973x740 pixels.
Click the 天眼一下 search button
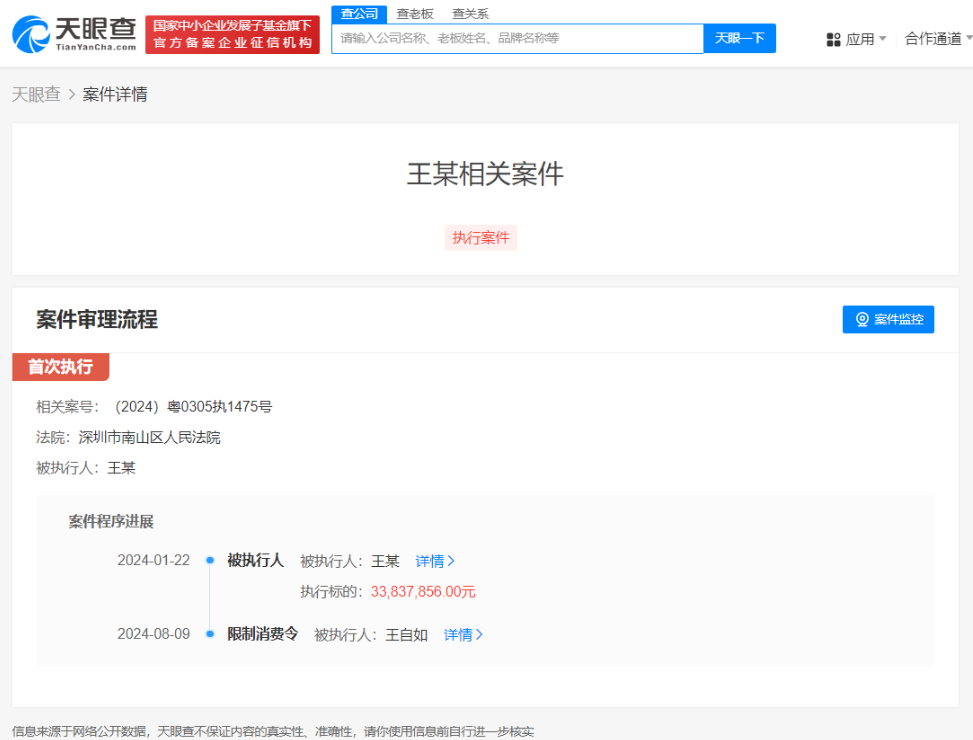pyautogui.click(x=739, y=38)
